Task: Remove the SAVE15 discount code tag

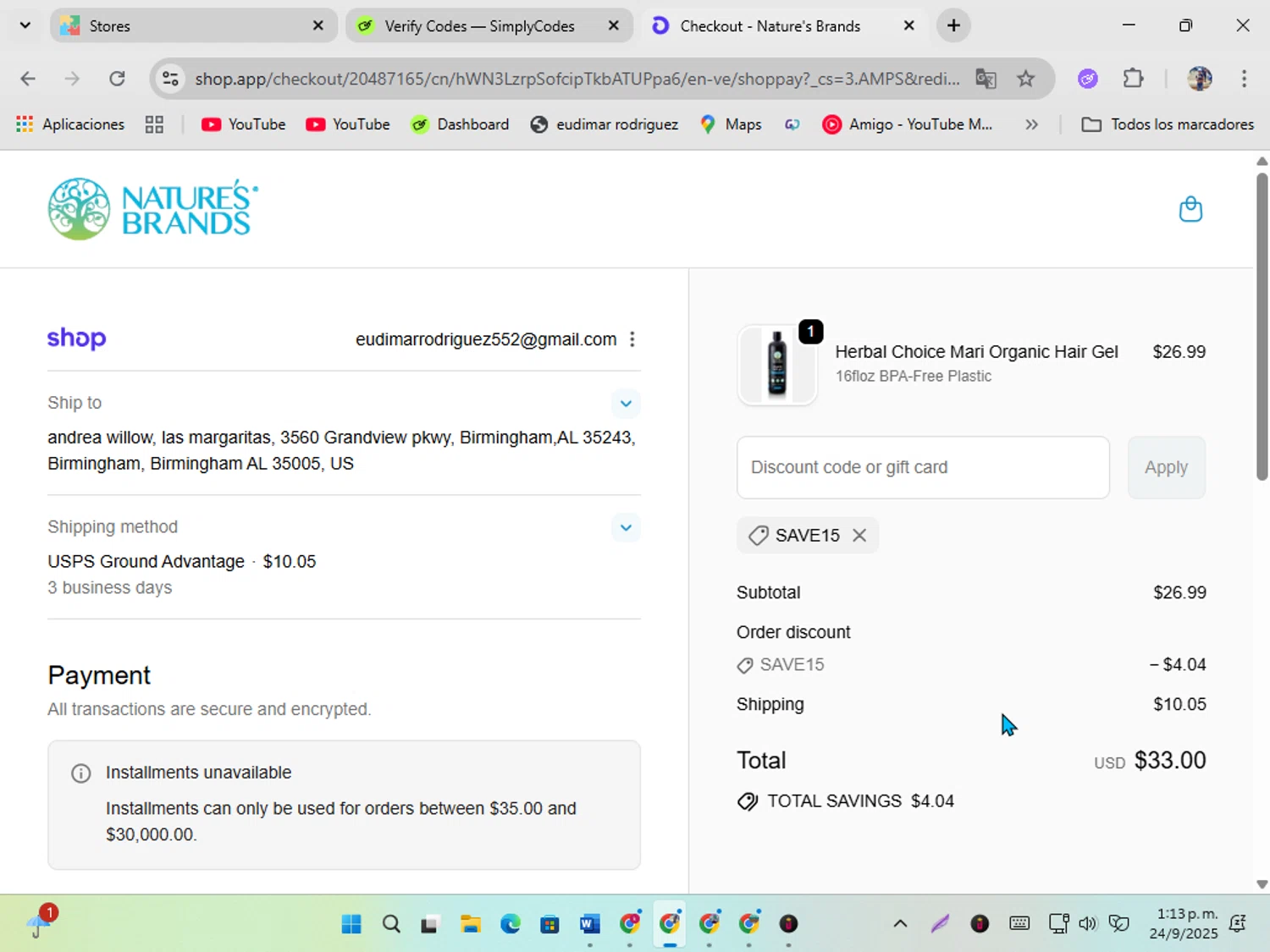Action: 859,536
